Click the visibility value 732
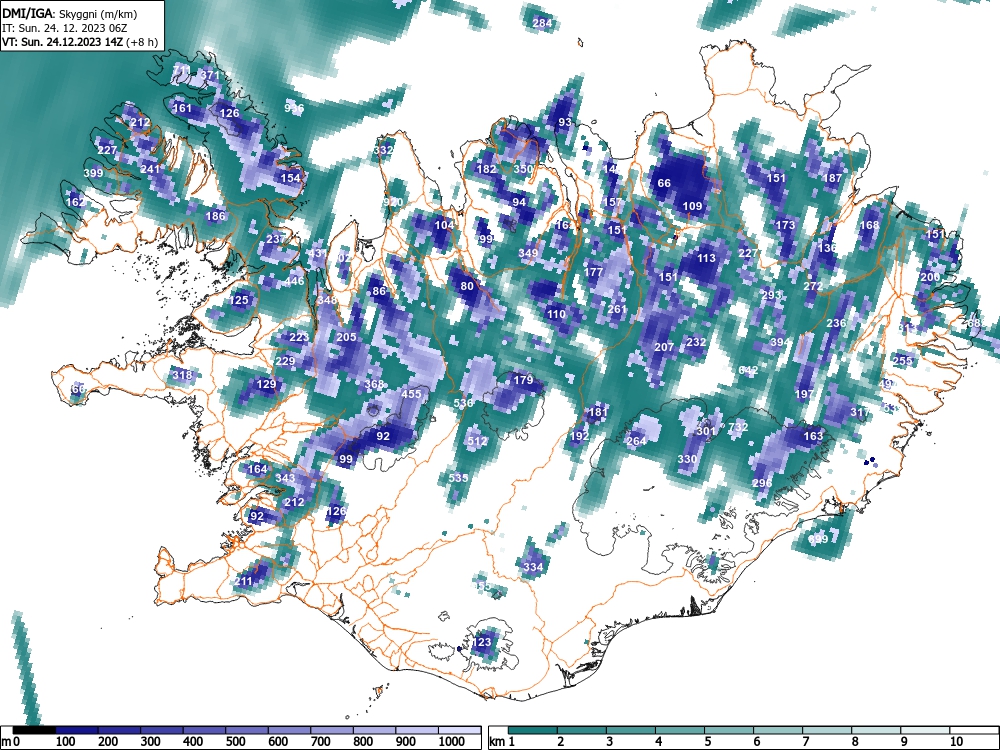 pyautogui.click(x=738, y=427)
